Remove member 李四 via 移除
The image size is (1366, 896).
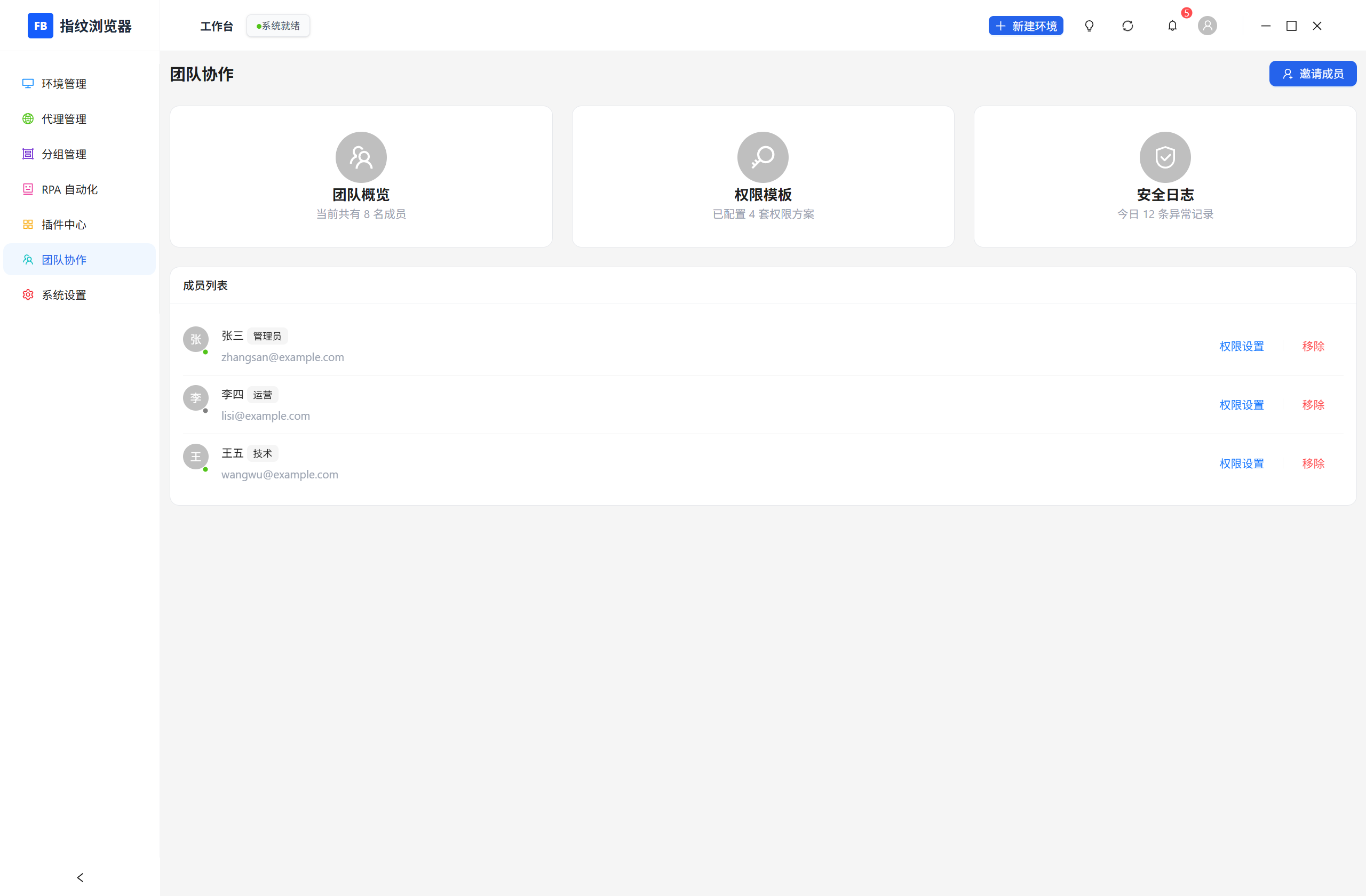pos(1313,404)
